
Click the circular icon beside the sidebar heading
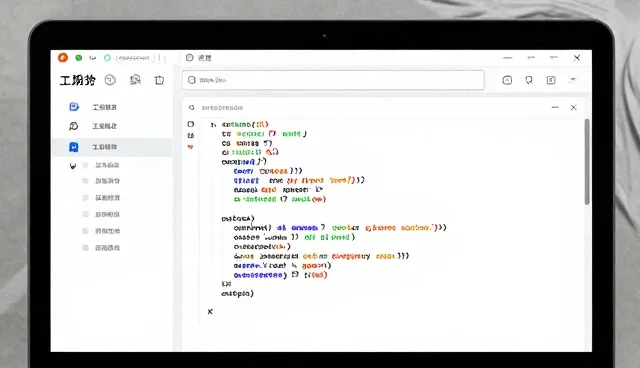(110, 80)
